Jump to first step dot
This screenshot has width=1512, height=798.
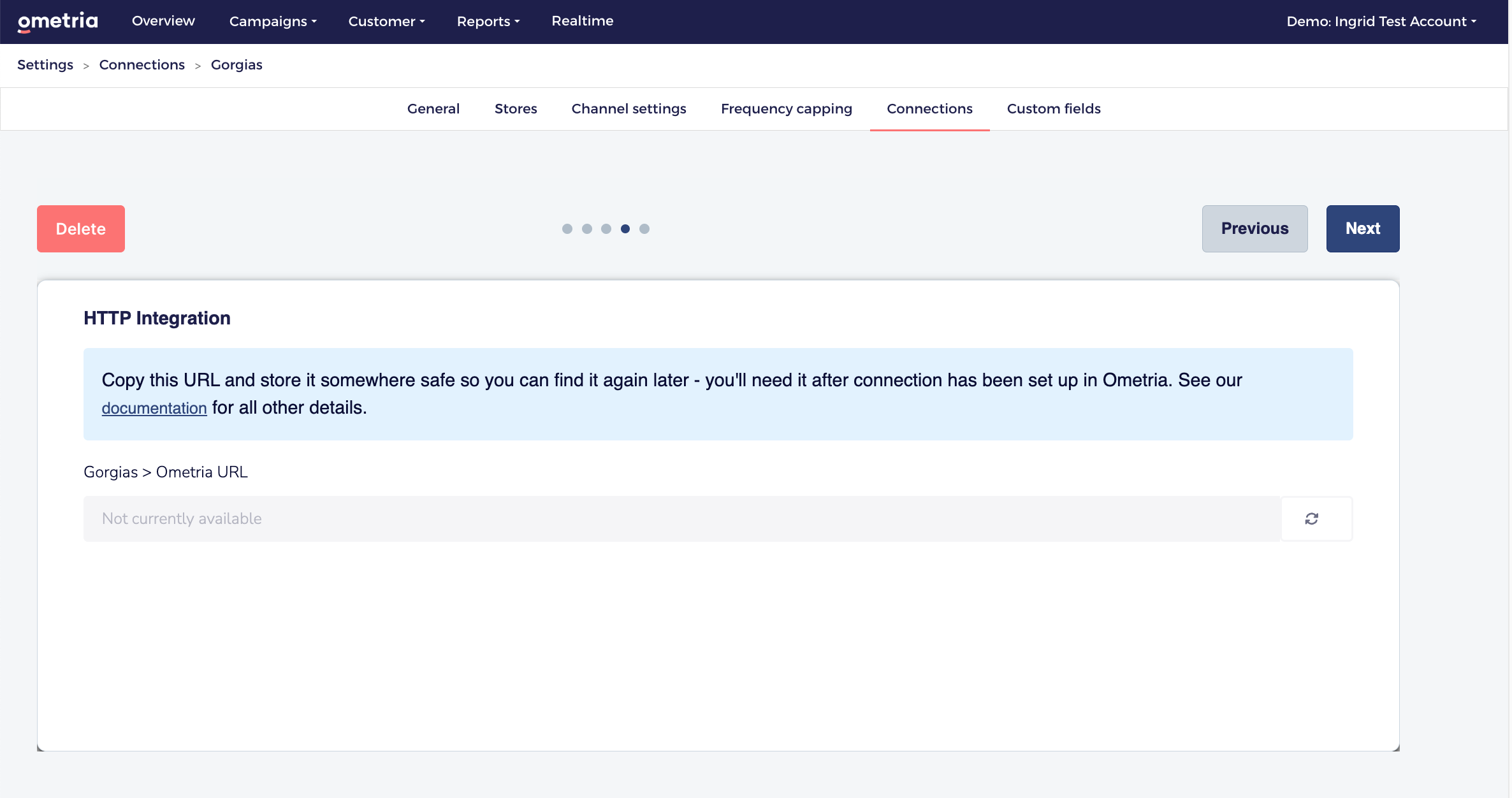coord(567,229)
